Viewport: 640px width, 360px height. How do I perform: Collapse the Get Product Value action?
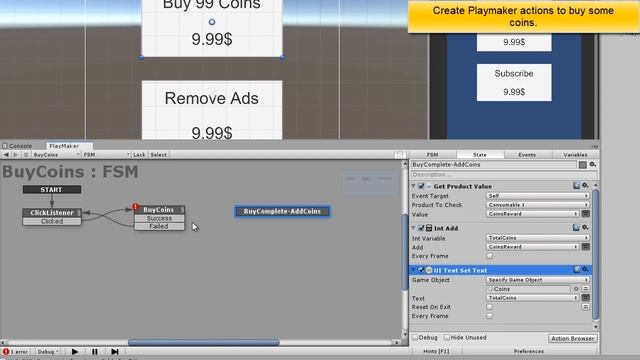click(x=413, y=186)
